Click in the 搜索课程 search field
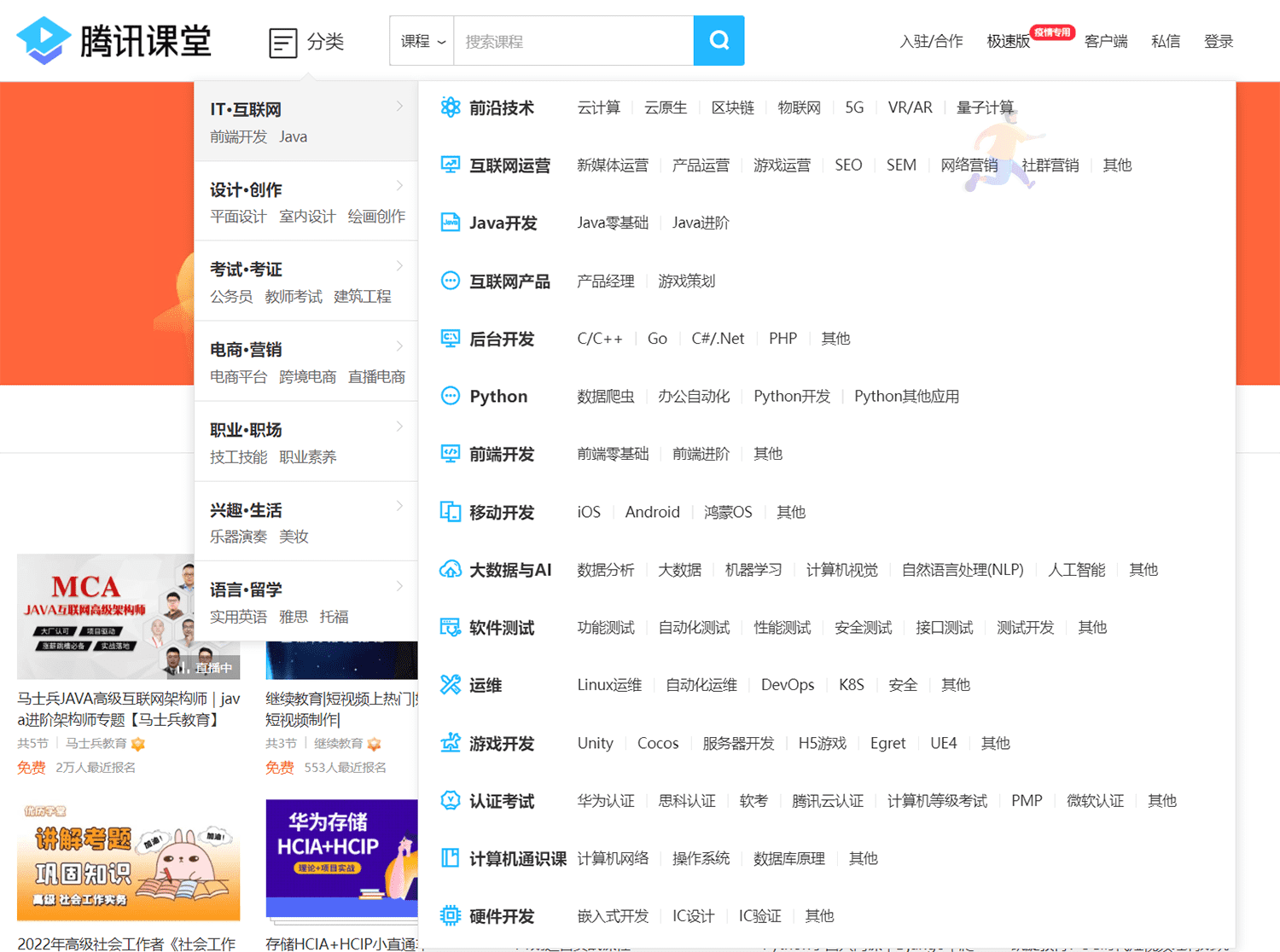Image resolution: width=1280 pixels, height=952 pixels. point(573,41)
